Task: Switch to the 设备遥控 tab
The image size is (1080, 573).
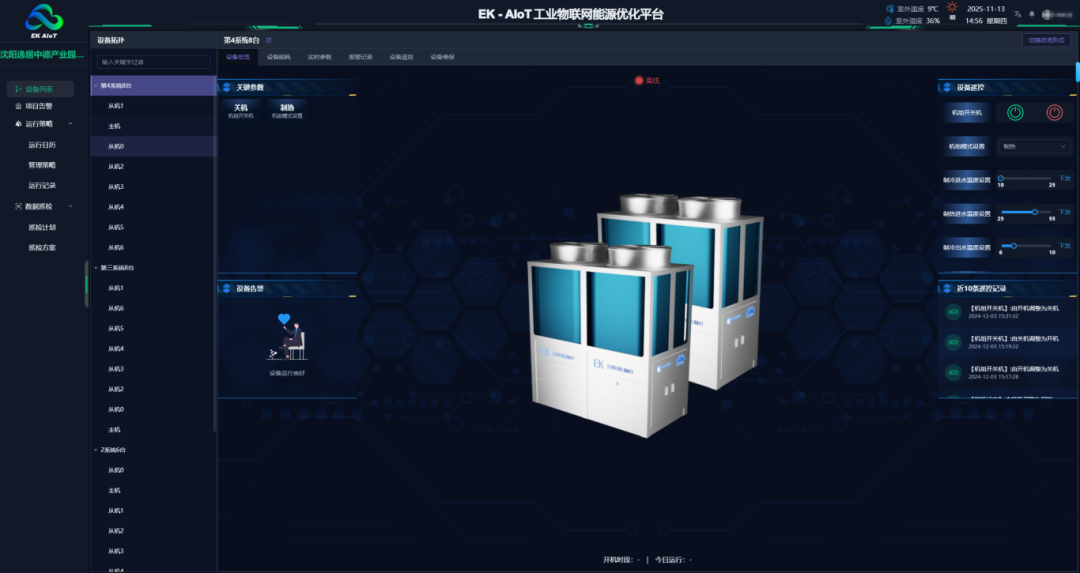Action: [401, 57]
